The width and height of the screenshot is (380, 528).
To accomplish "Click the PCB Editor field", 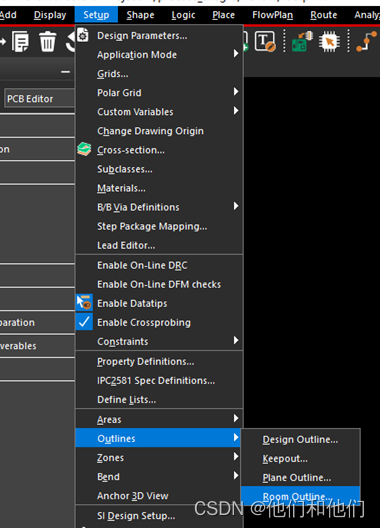I will 39,99.
